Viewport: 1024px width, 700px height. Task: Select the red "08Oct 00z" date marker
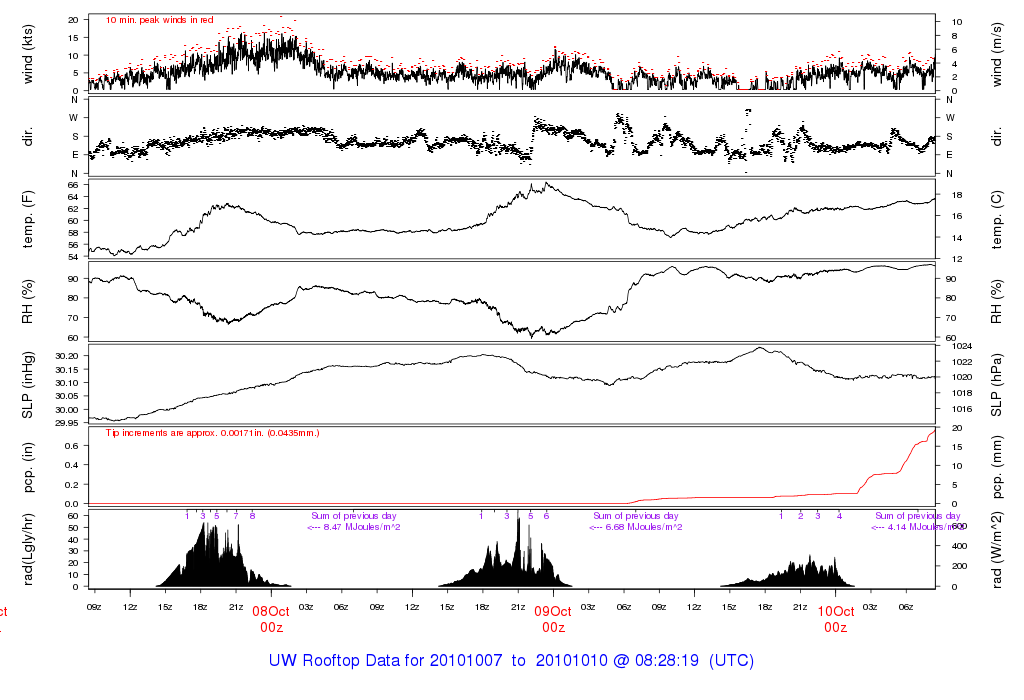(x=271, y=619)
